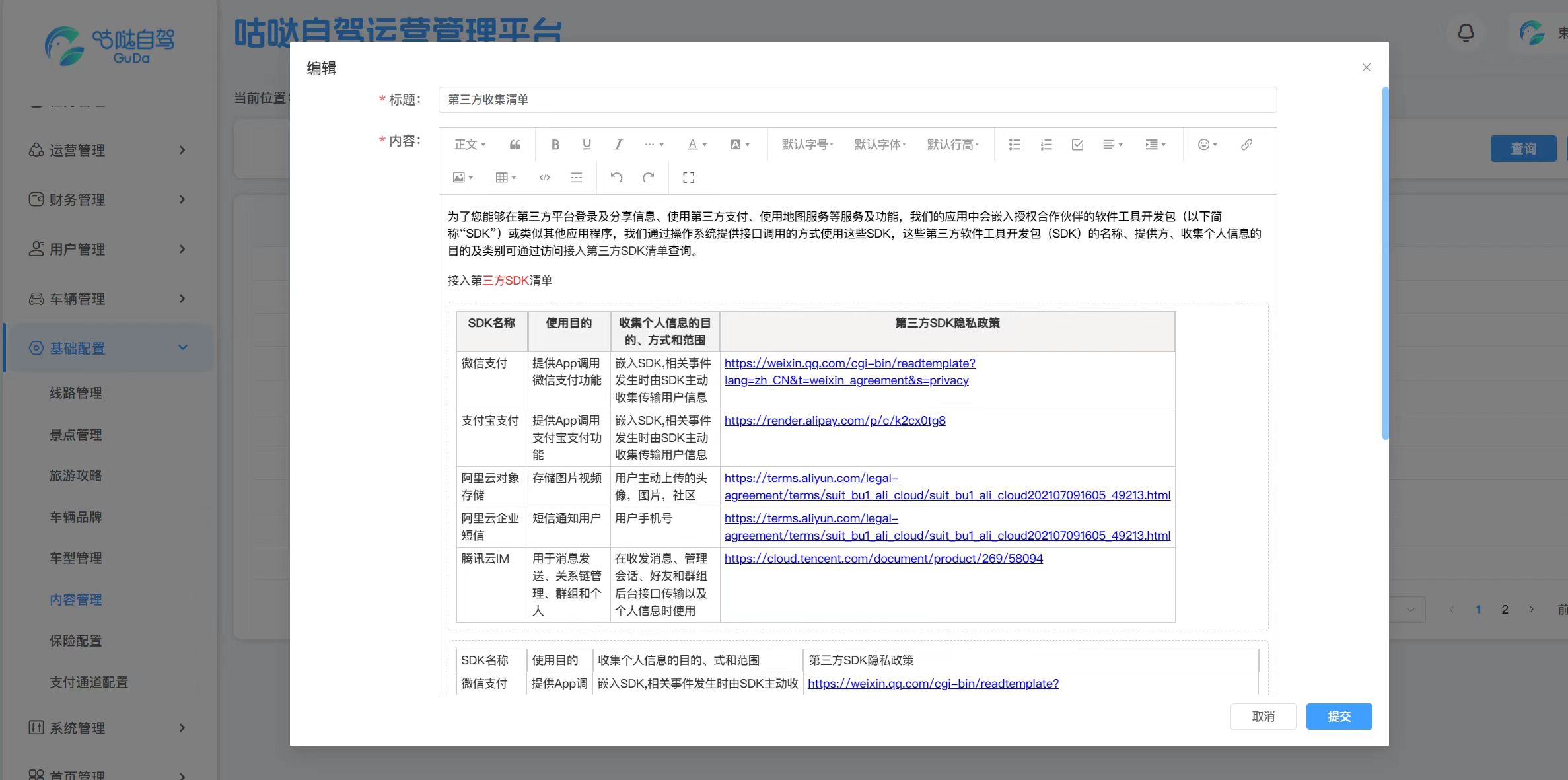1568x780 pixels.
Task: Open the more text styles menu
Action: [x=654, y=145]
